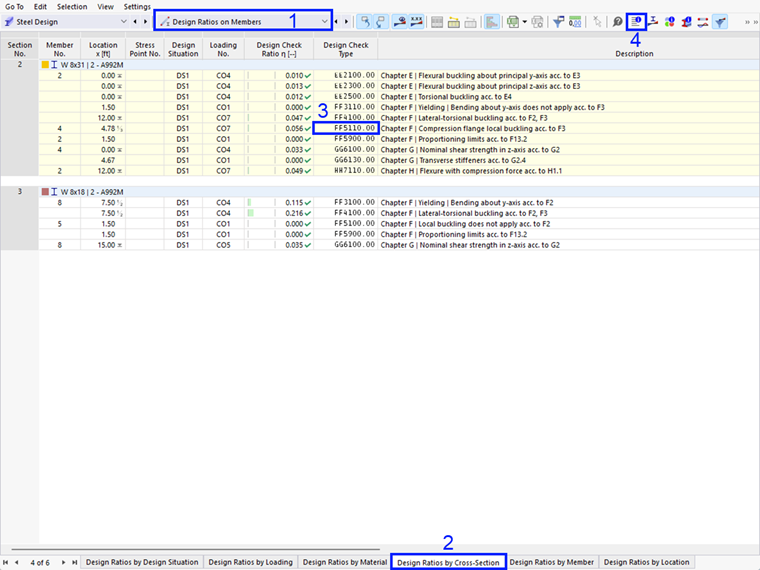Open the Go To menu
The width and height of the screenshot is (760, 570).
tap(14, 6)
